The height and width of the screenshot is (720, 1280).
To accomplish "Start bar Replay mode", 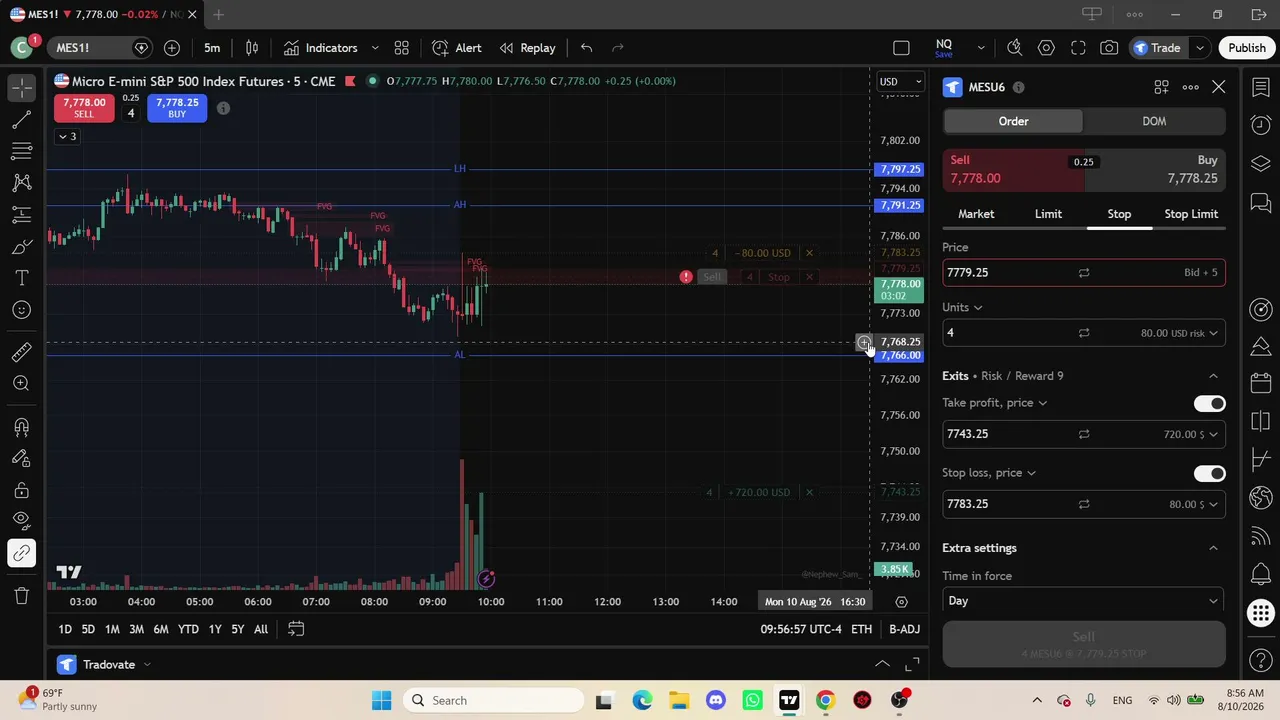I will (x=527, y=48).
